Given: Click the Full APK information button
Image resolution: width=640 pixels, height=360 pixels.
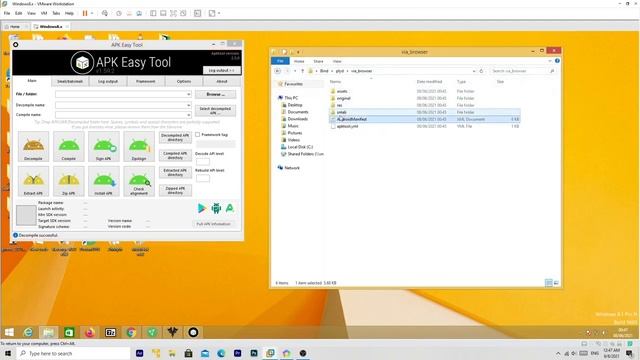Looking at the screenshot, I should click(213, 224).
